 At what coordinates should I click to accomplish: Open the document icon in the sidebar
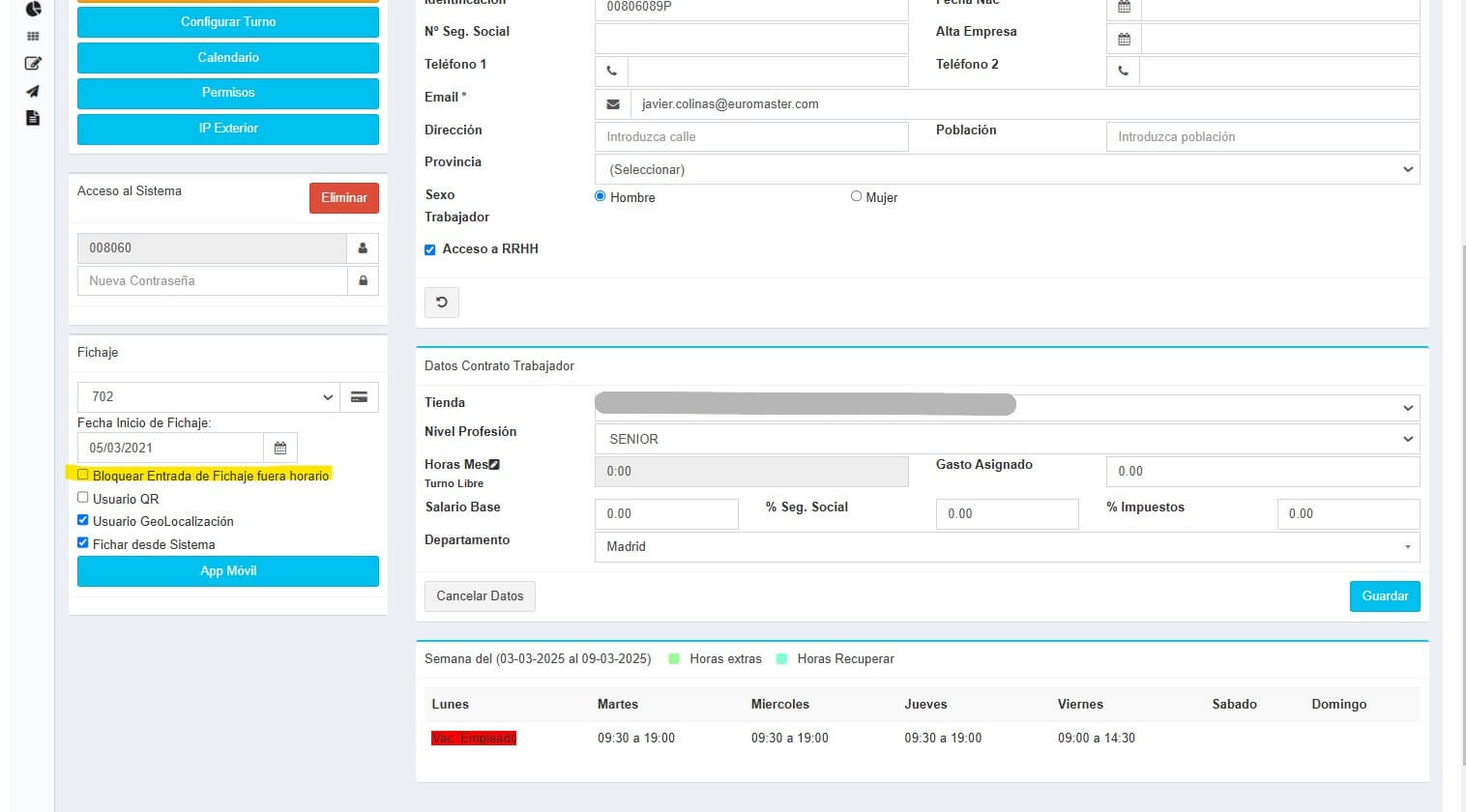(33, 118)
